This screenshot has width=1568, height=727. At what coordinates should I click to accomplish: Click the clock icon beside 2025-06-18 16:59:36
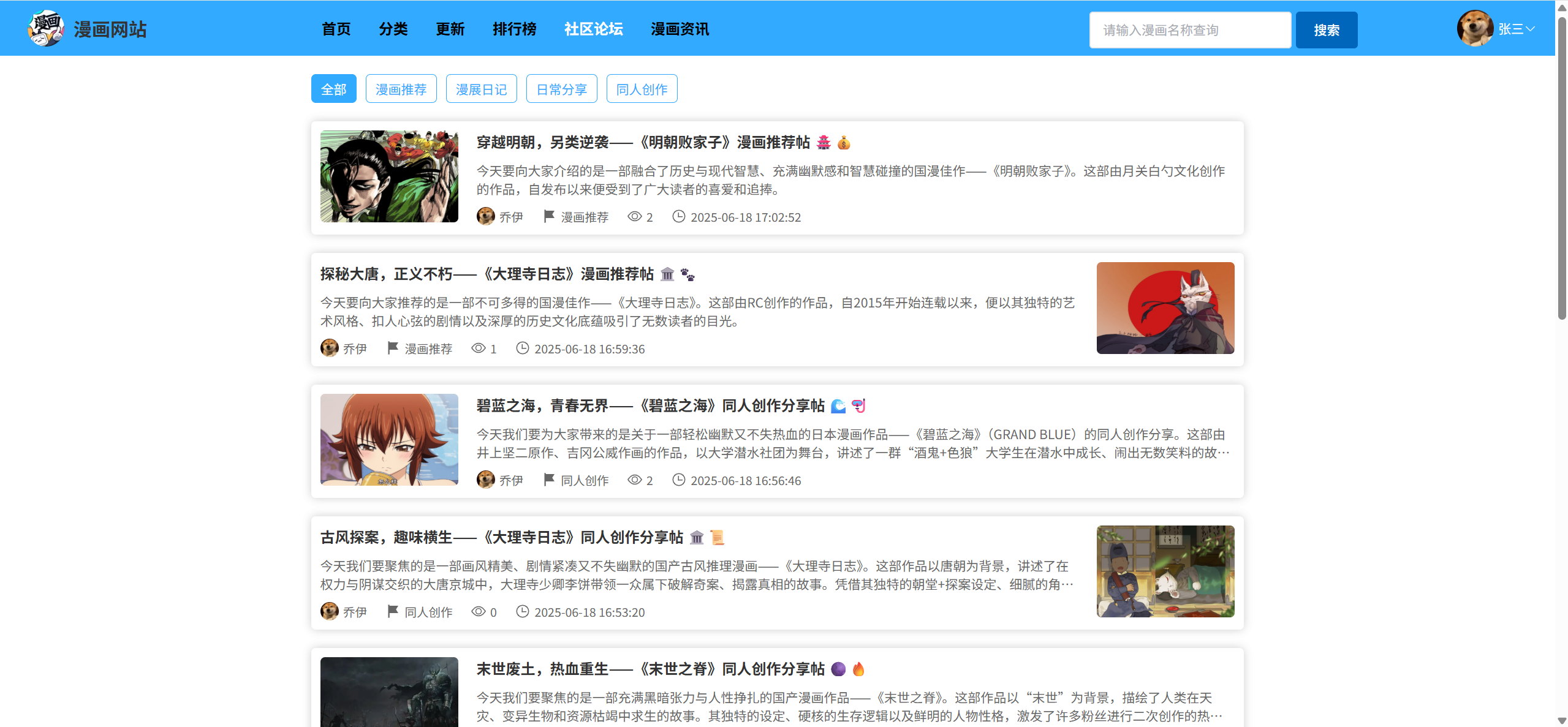pyautogui.click(x=522, y=348)
